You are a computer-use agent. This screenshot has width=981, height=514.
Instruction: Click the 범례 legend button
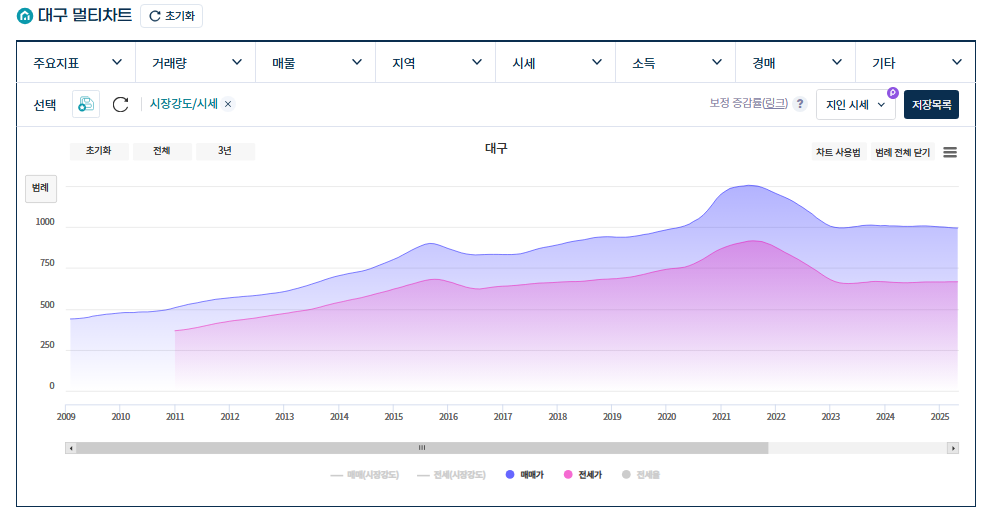(x=41, y=188)
